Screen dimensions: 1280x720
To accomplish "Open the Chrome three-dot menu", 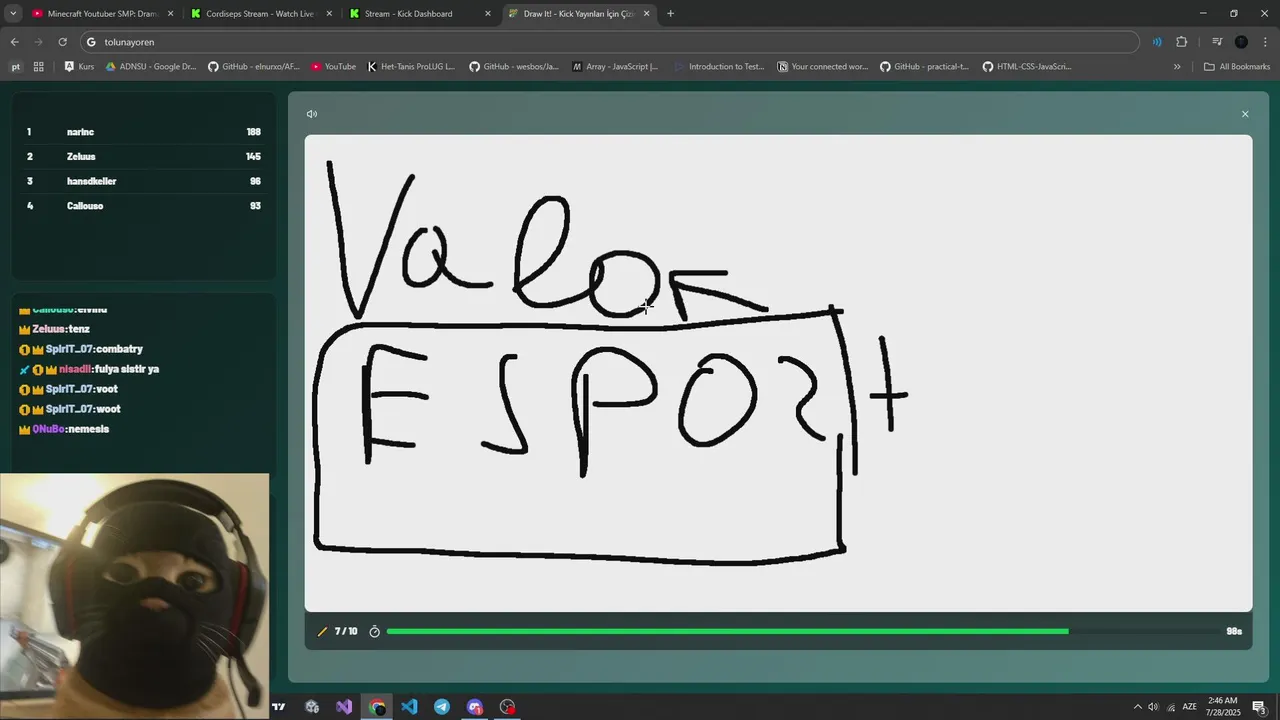I will (x=1264, y=42).
